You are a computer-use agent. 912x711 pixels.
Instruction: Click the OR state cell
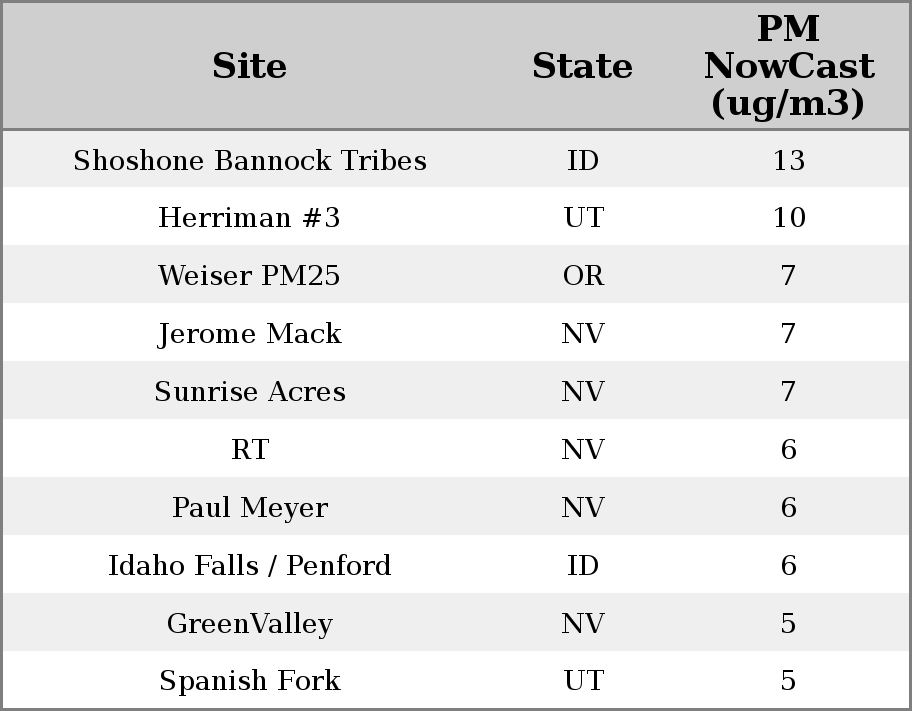click(583, 276)
